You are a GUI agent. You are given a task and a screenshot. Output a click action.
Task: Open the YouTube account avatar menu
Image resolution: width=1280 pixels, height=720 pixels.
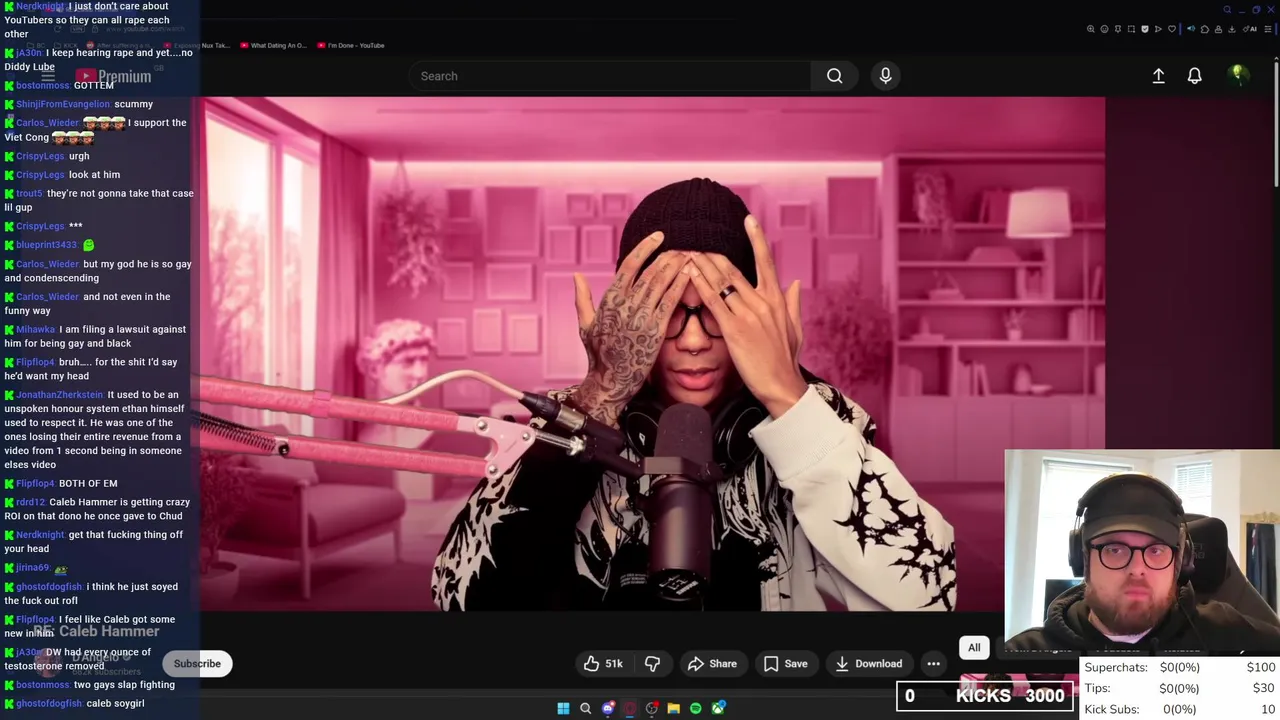click(x=1238, y=76)
